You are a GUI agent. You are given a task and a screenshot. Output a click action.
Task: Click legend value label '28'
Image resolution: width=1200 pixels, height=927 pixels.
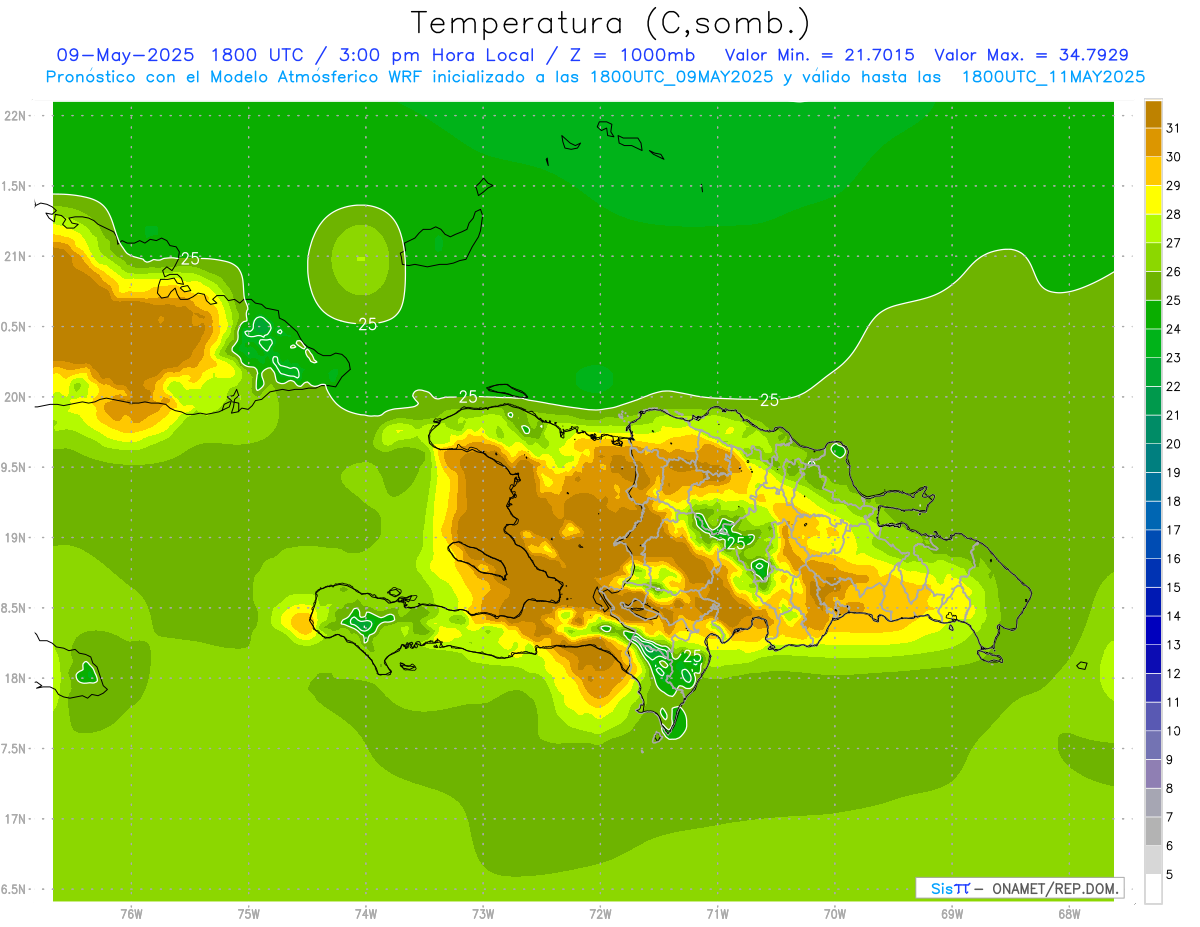(1174, 214)
